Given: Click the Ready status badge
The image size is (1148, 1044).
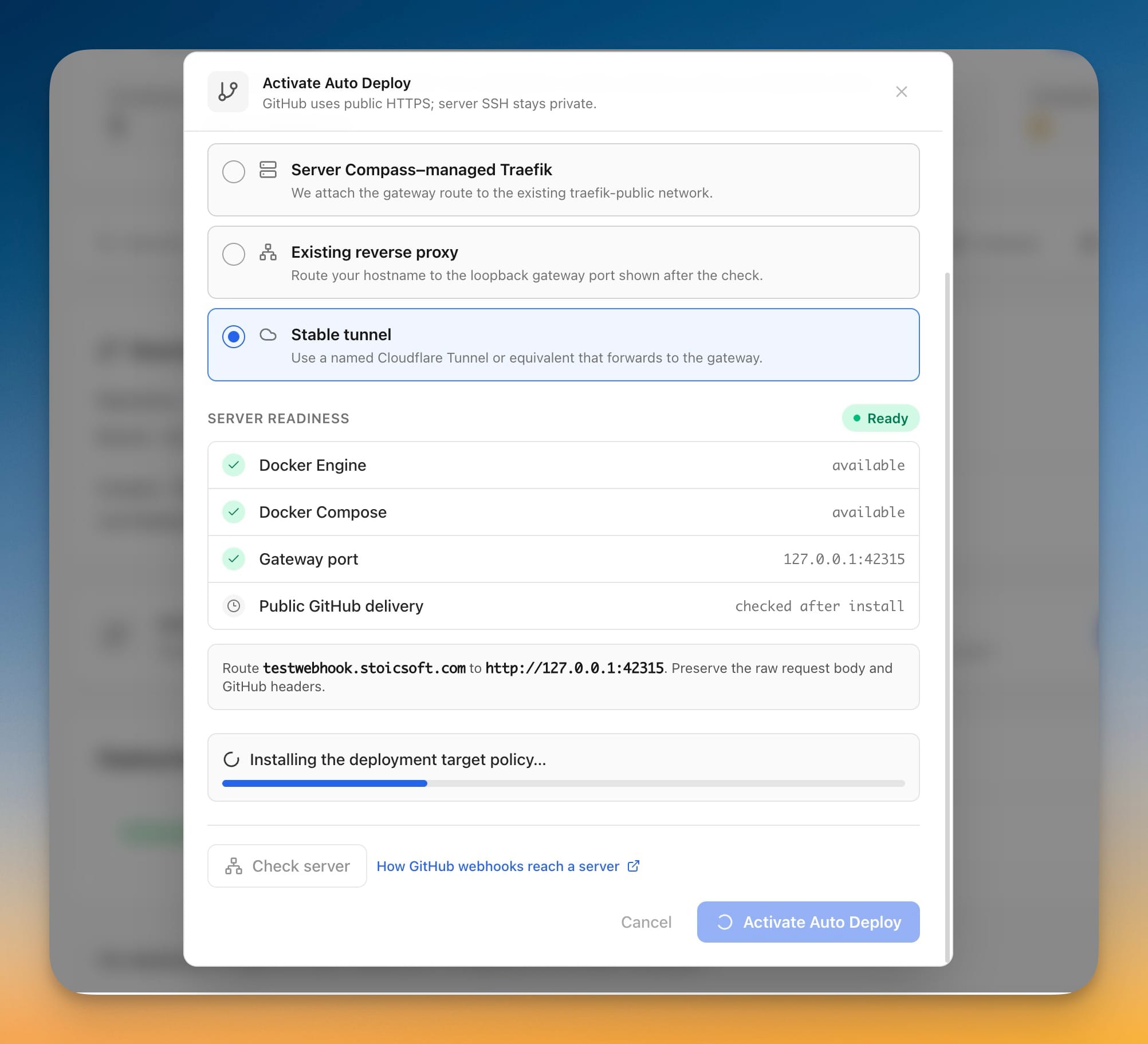Looking at the screenshot, I should click(x=880, y=418).
